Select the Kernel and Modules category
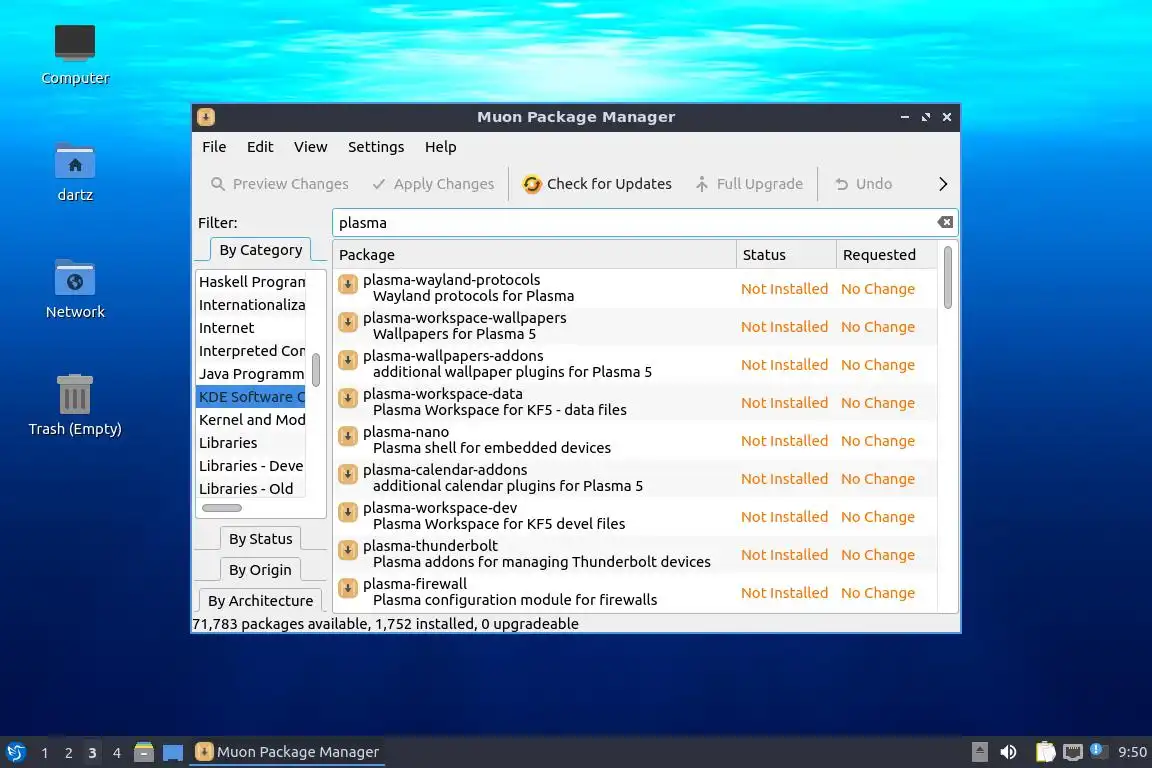 251,420
